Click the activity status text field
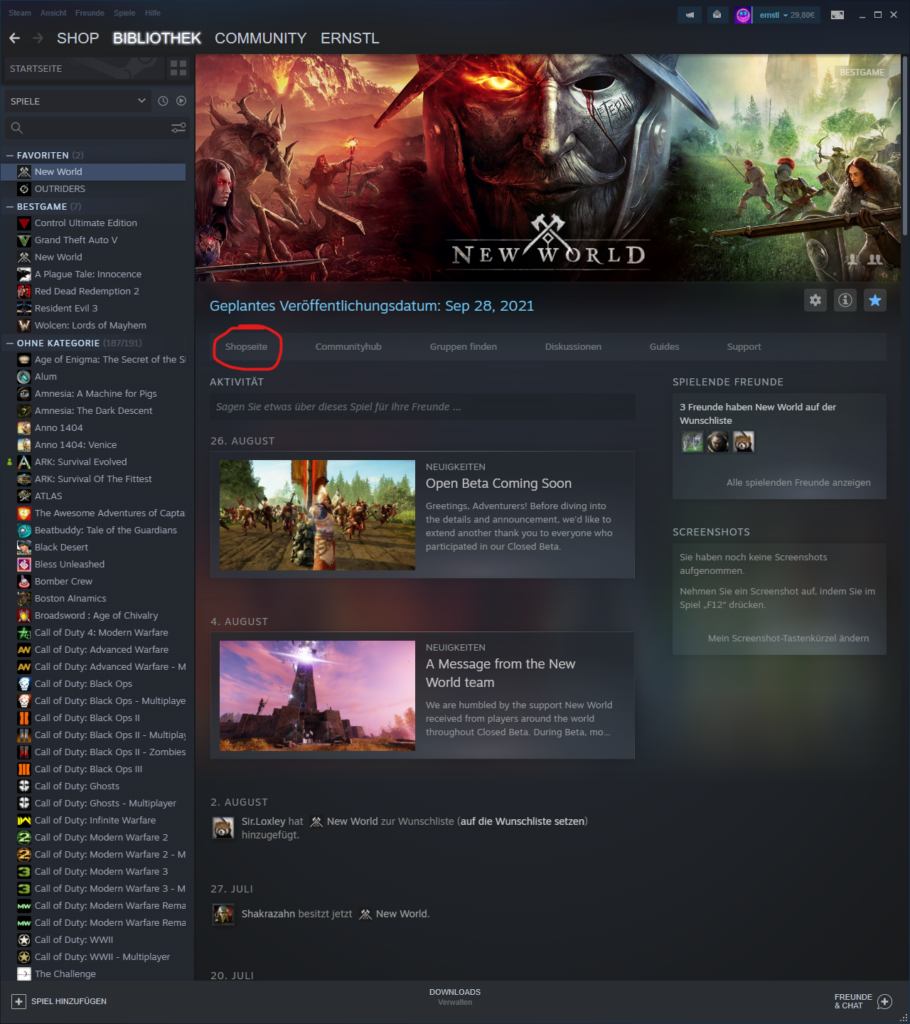This screenshot has width=910, height=1024. [x=422, y=407]
